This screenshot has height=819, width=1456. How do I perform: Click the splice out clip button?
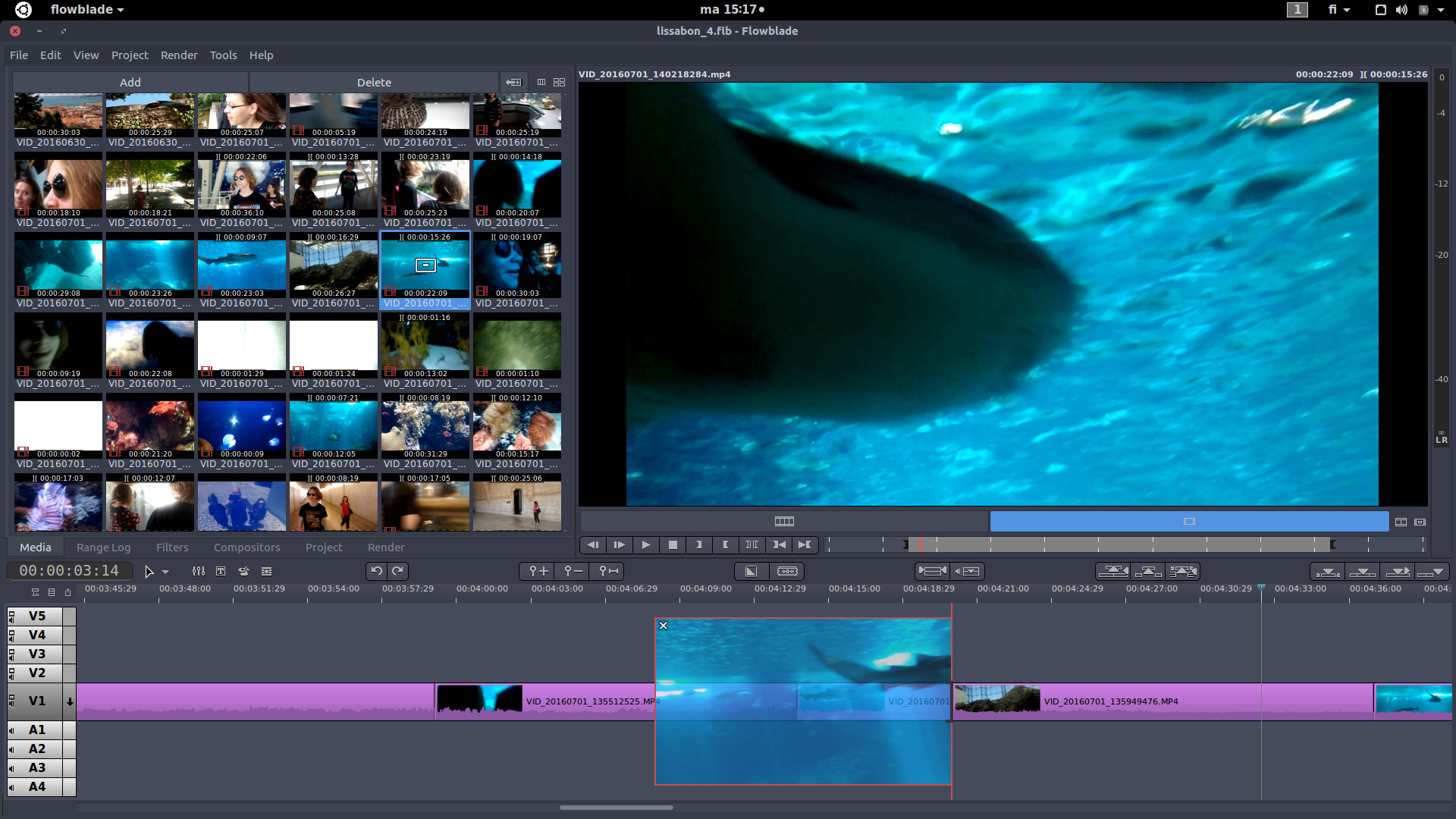pyautogui.click(x=1112, y=571)
